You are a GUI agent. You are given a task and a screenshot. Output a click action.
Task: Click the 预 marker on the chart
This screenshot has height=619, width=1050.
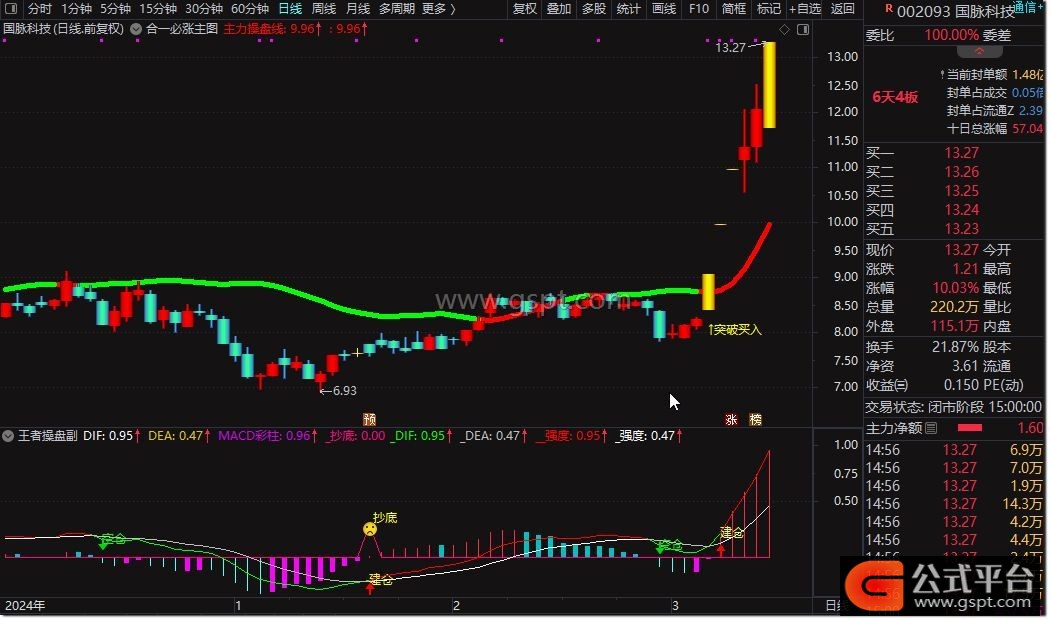pos(369,419)
